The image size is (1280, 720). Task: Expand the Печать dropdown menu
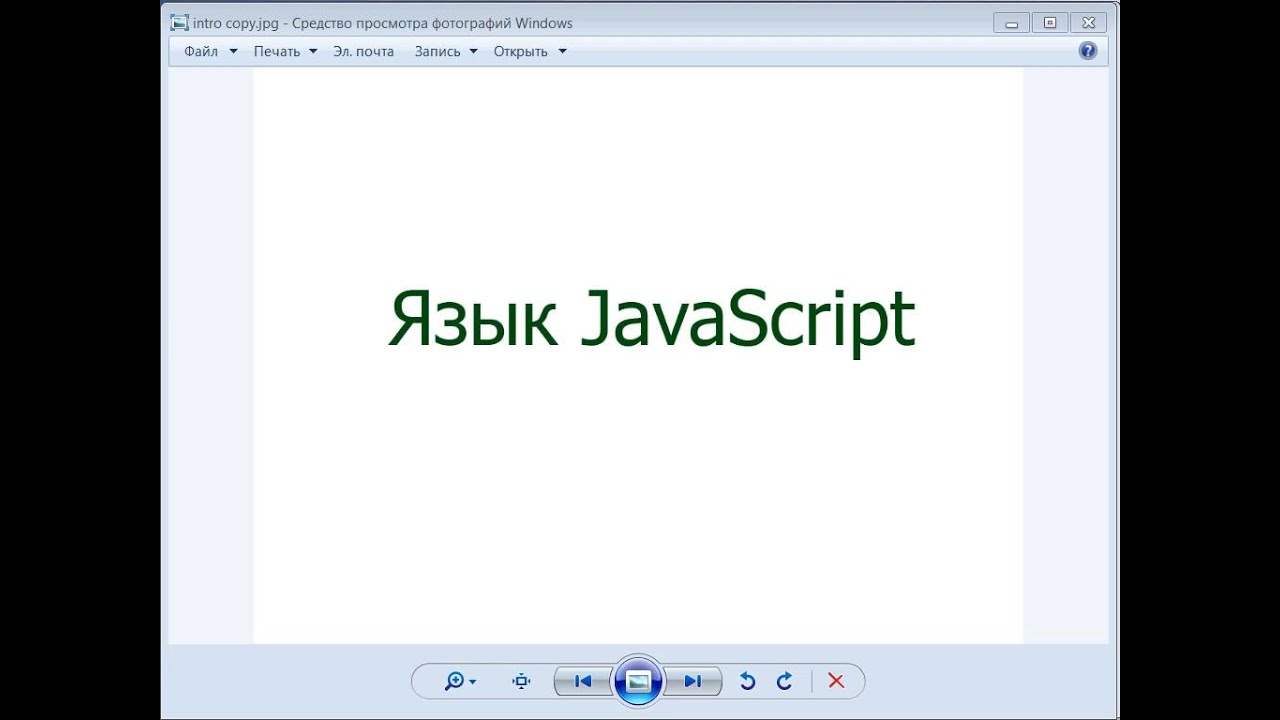[x=284, y=51]
